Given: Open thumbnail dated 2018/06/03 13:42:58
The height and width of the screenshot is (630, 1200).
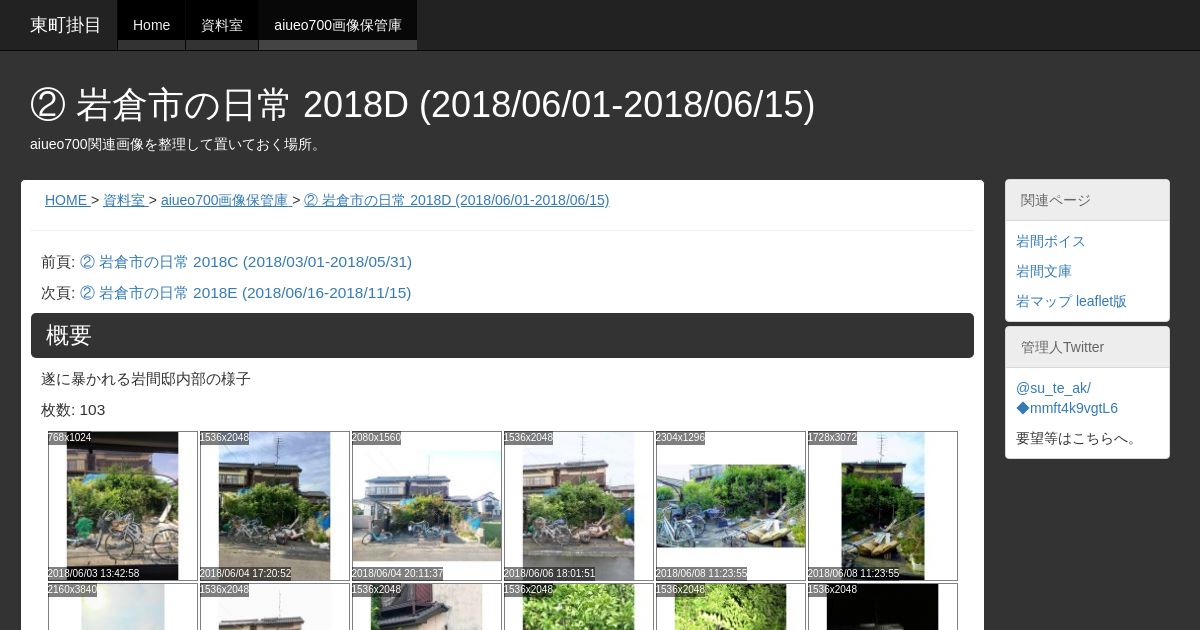Looking at the screenshot, I should 123,506.
